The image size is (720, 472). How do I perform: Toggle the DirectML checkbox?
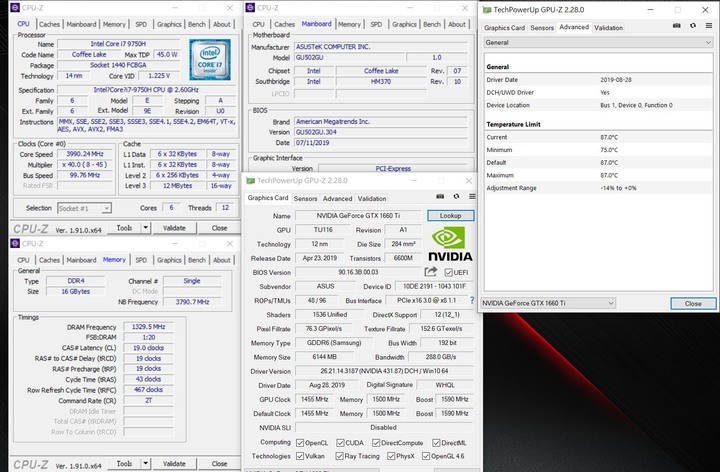pos(436,443)
